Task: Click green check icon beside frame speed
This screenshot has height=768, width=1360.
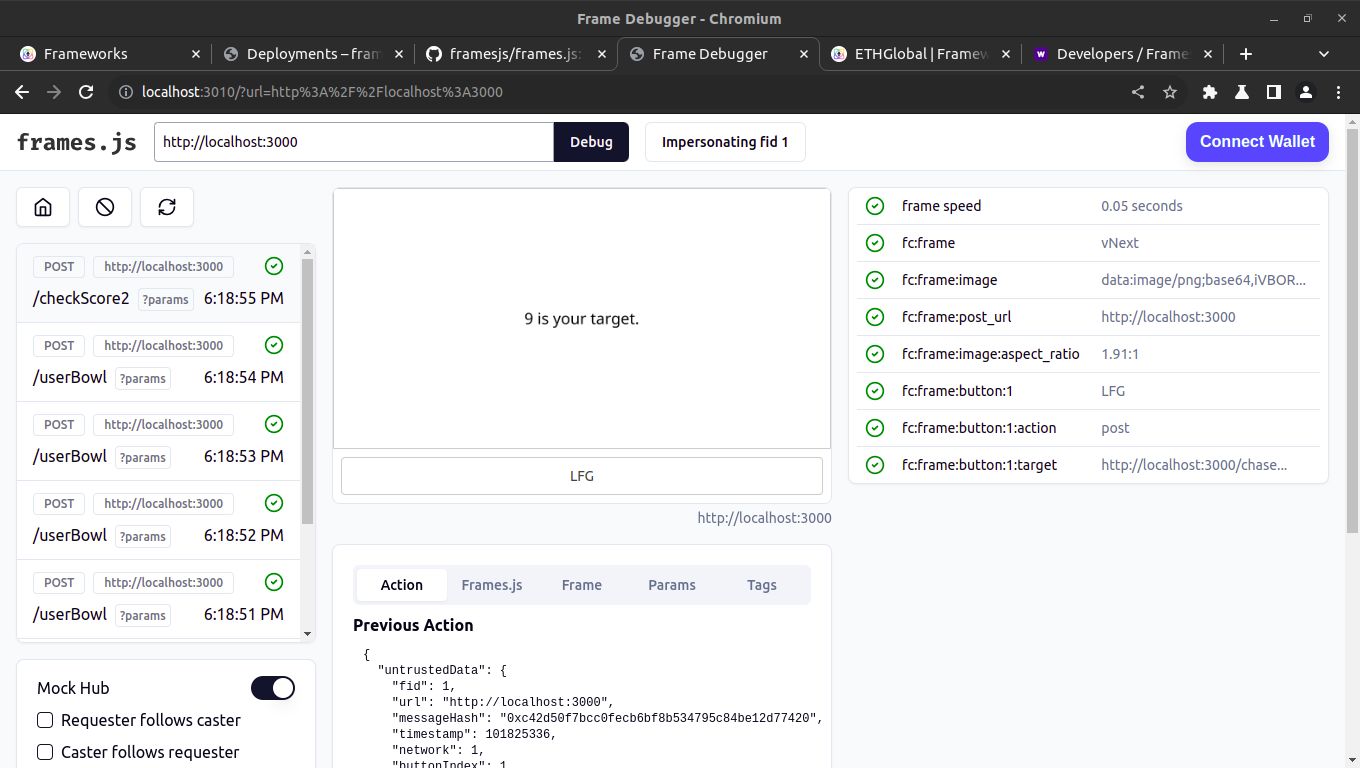Action: (x=875, y=206)
